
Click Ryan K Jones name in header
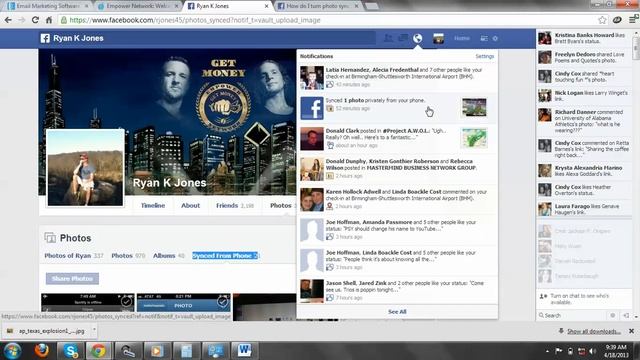pyautogui.click(x=78, y=38)
